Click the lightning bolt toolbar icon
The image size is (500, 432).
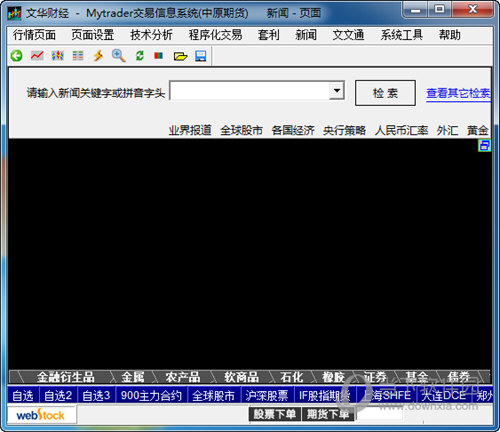pyautogui.click(x=98, y=56)
